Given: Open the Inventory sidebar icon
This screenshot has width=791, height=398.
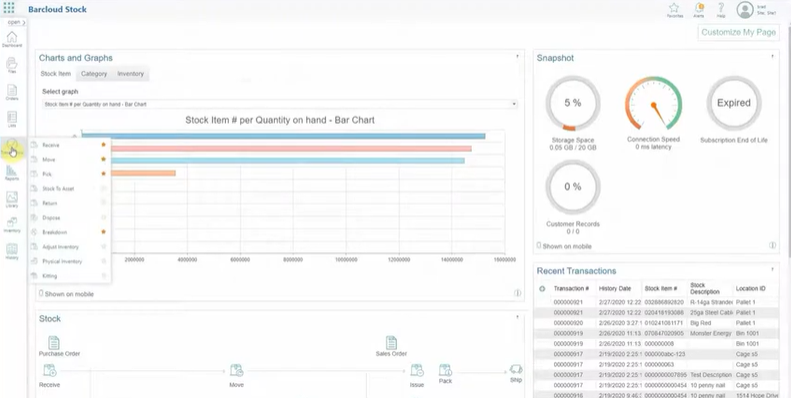Looking at the screenshot, I should pyautogui.click(x=12, y=225).
